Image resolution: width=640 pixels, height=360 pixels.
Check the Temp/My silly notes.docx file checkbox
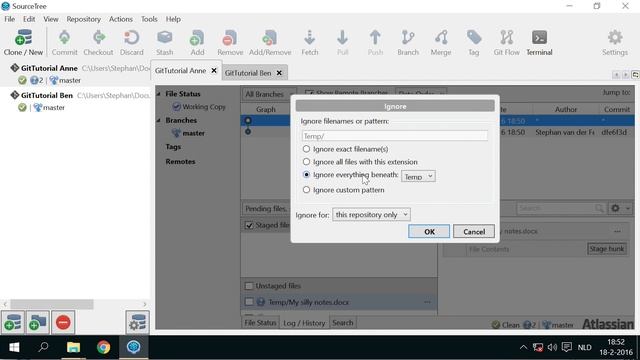[249, 302]
